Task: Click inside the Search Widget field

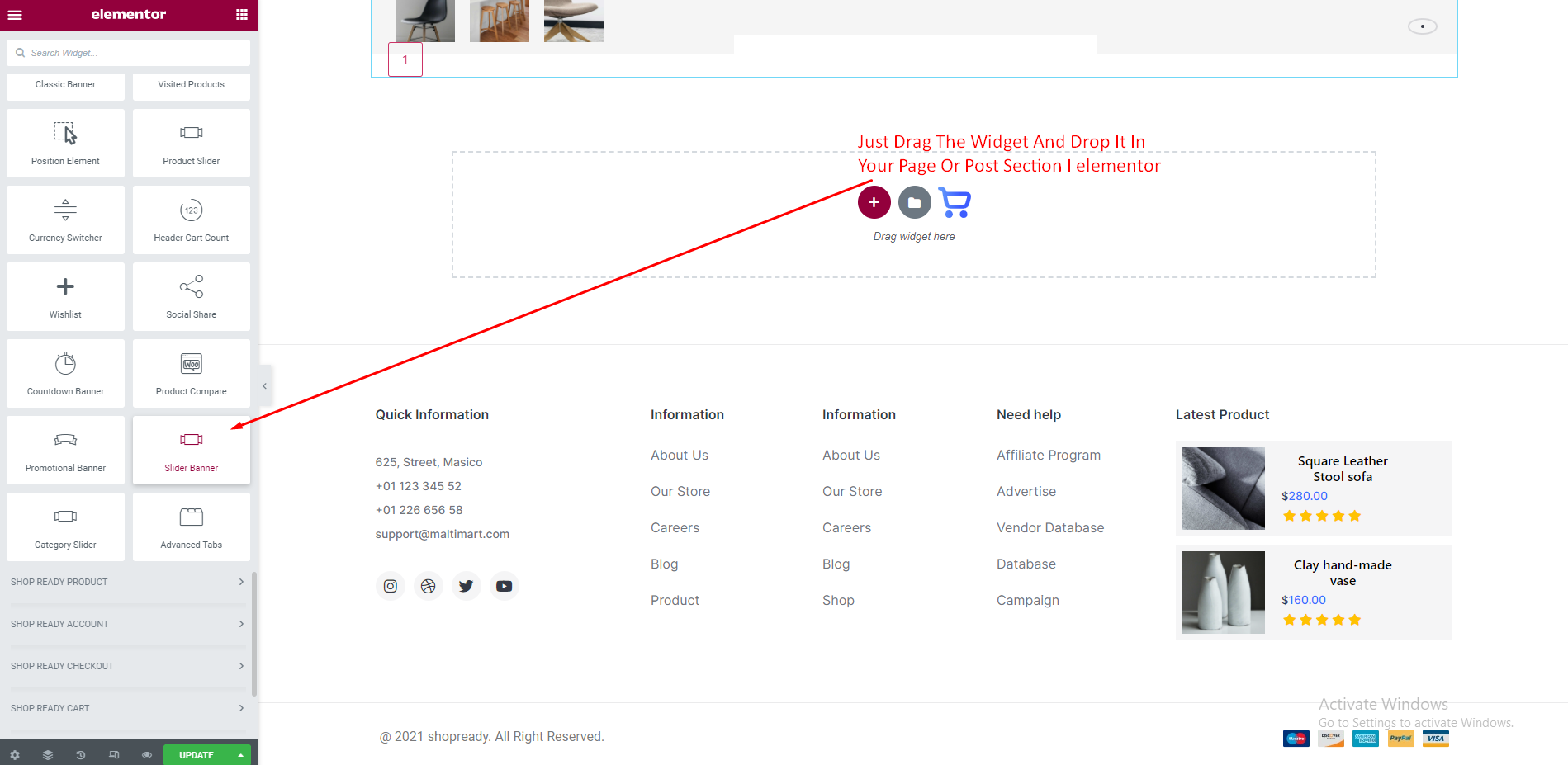Action: click(132, 53)
